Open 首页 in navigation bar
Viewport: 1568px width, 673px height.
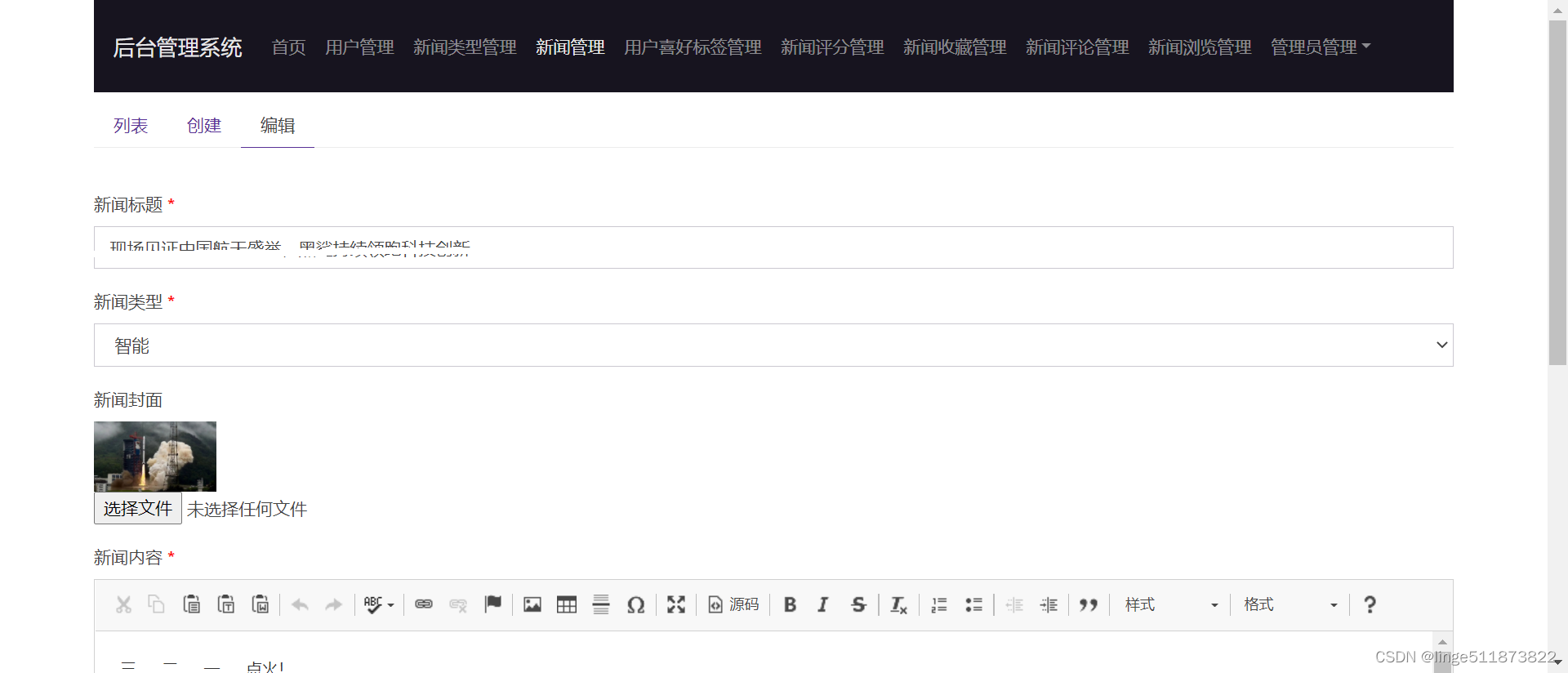(289, 47)
